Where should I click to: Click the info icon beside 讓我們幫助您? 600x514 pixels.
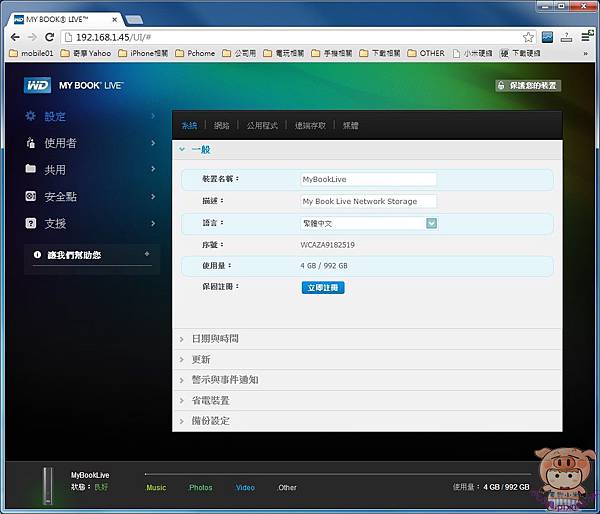click(37, 255)
